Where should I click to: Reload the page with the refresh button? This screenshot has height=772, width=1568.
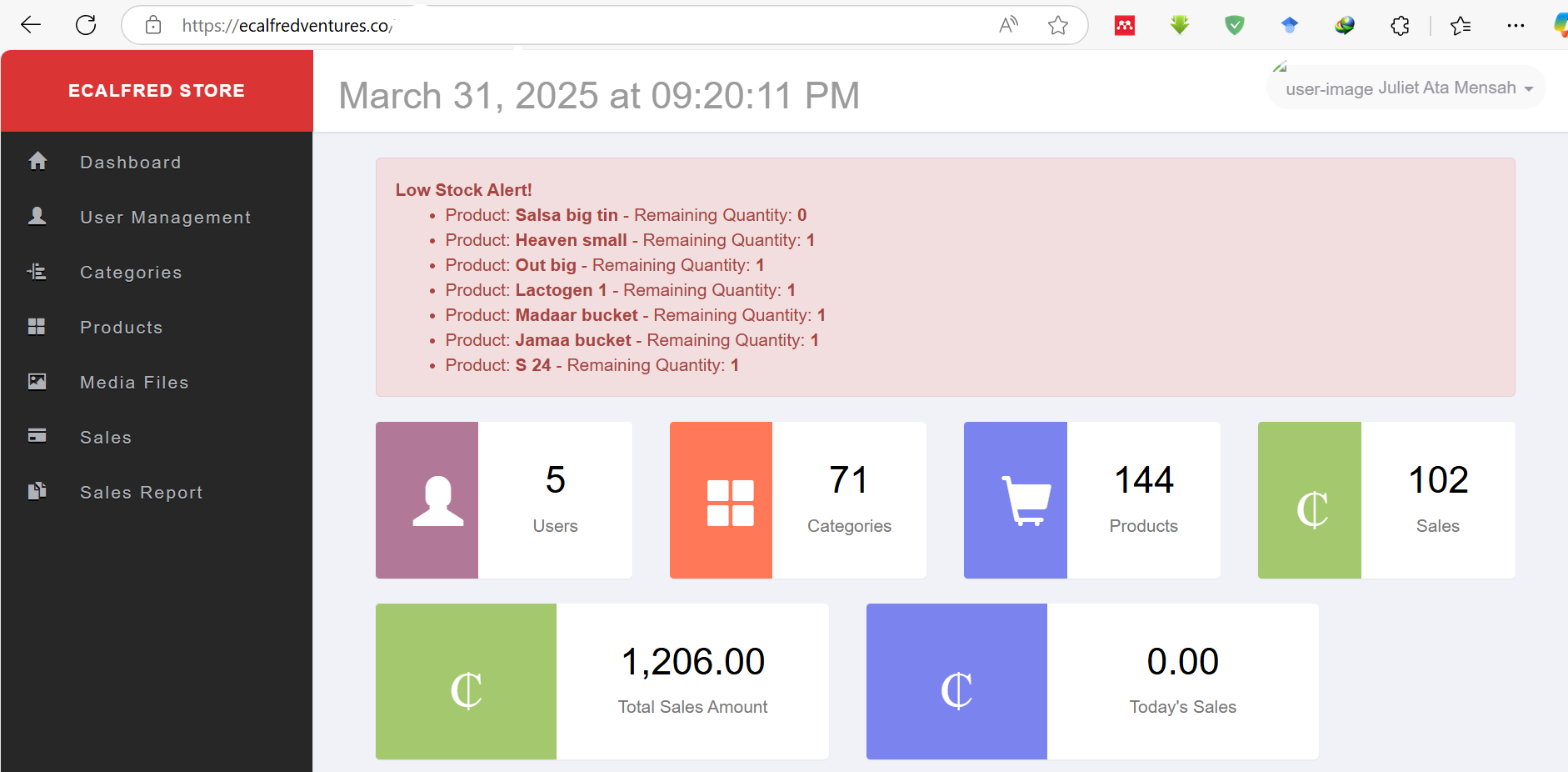[x=86, y=24]
